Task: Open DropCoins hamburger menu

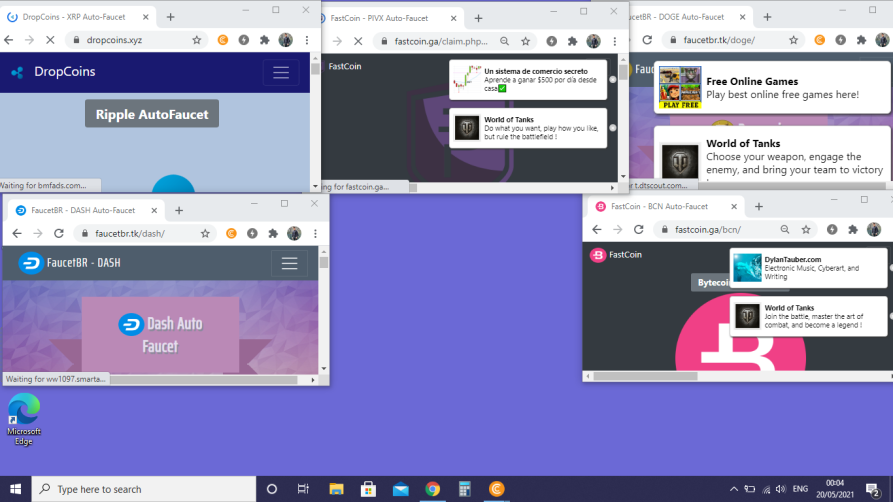Action: [281, 72]
